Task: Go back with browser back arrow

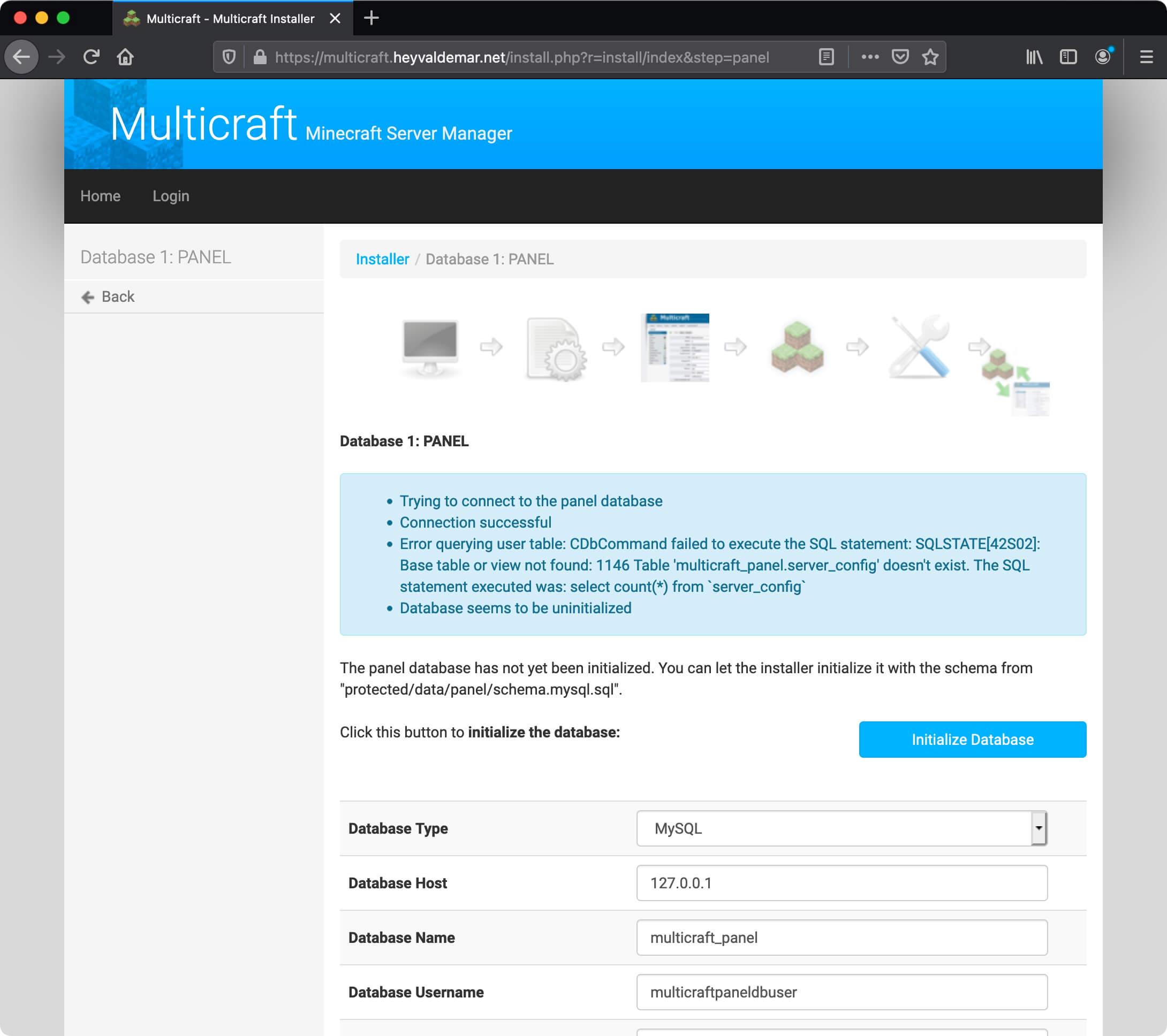Action: click(x=22, y=57)
